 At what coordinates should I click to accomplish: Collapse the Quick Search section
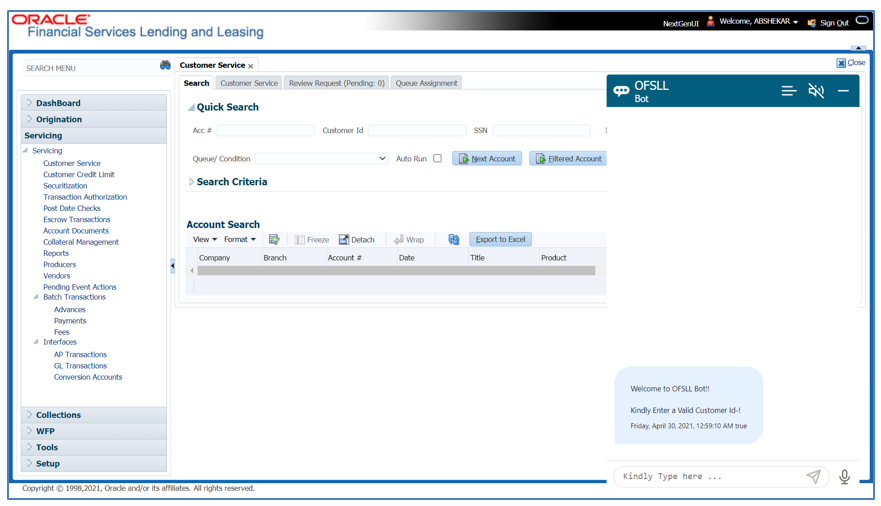click(191, 107)
